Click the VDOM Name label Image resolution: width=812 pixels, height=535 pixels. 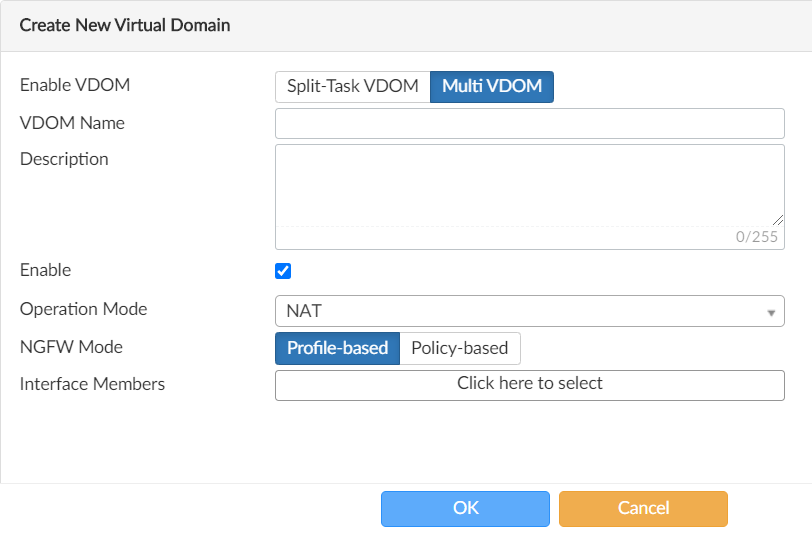pos(72,123)
